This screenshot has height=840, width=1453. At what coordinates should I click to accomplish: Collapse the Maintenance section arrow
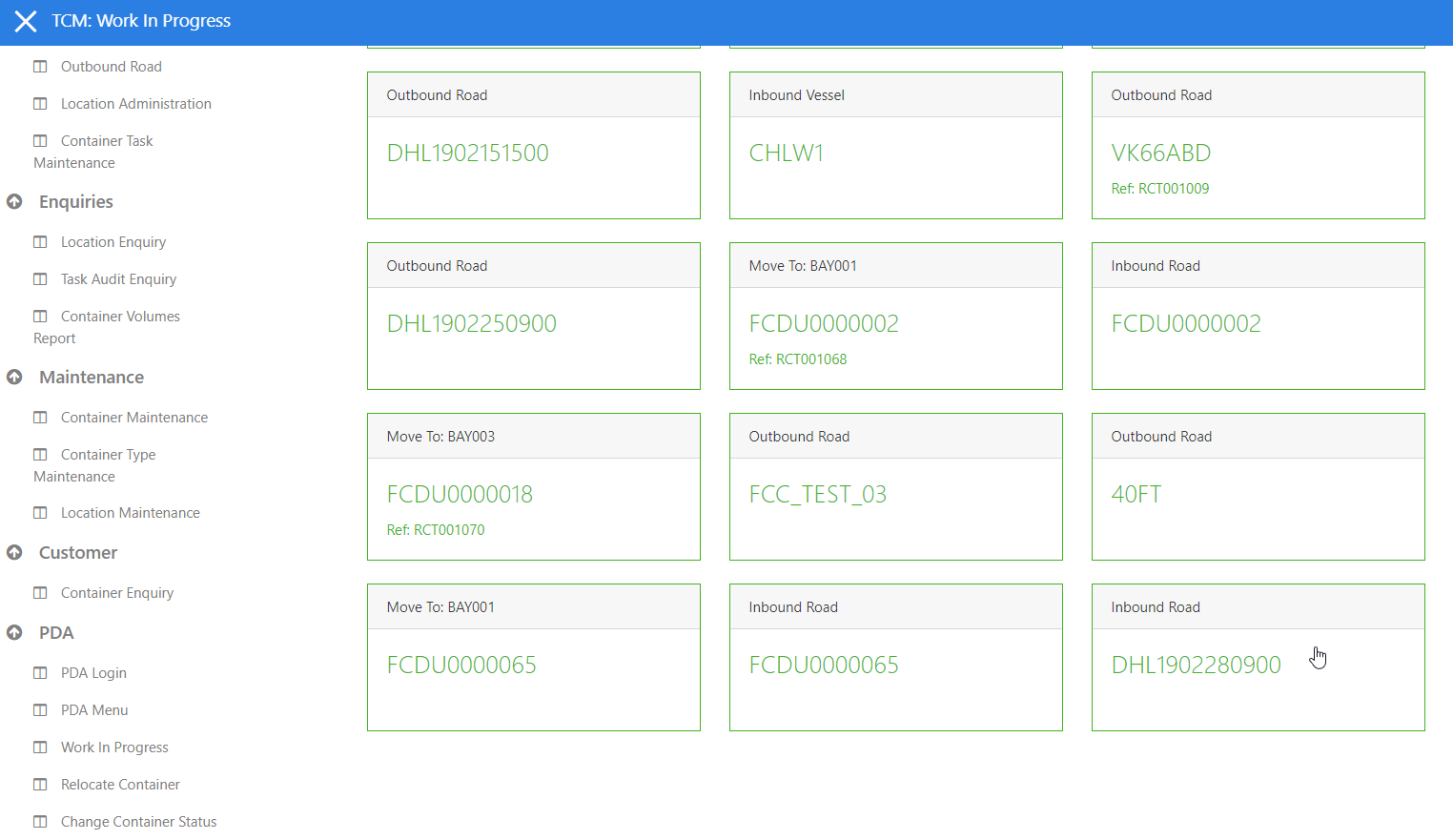click(x=14, y=378)
